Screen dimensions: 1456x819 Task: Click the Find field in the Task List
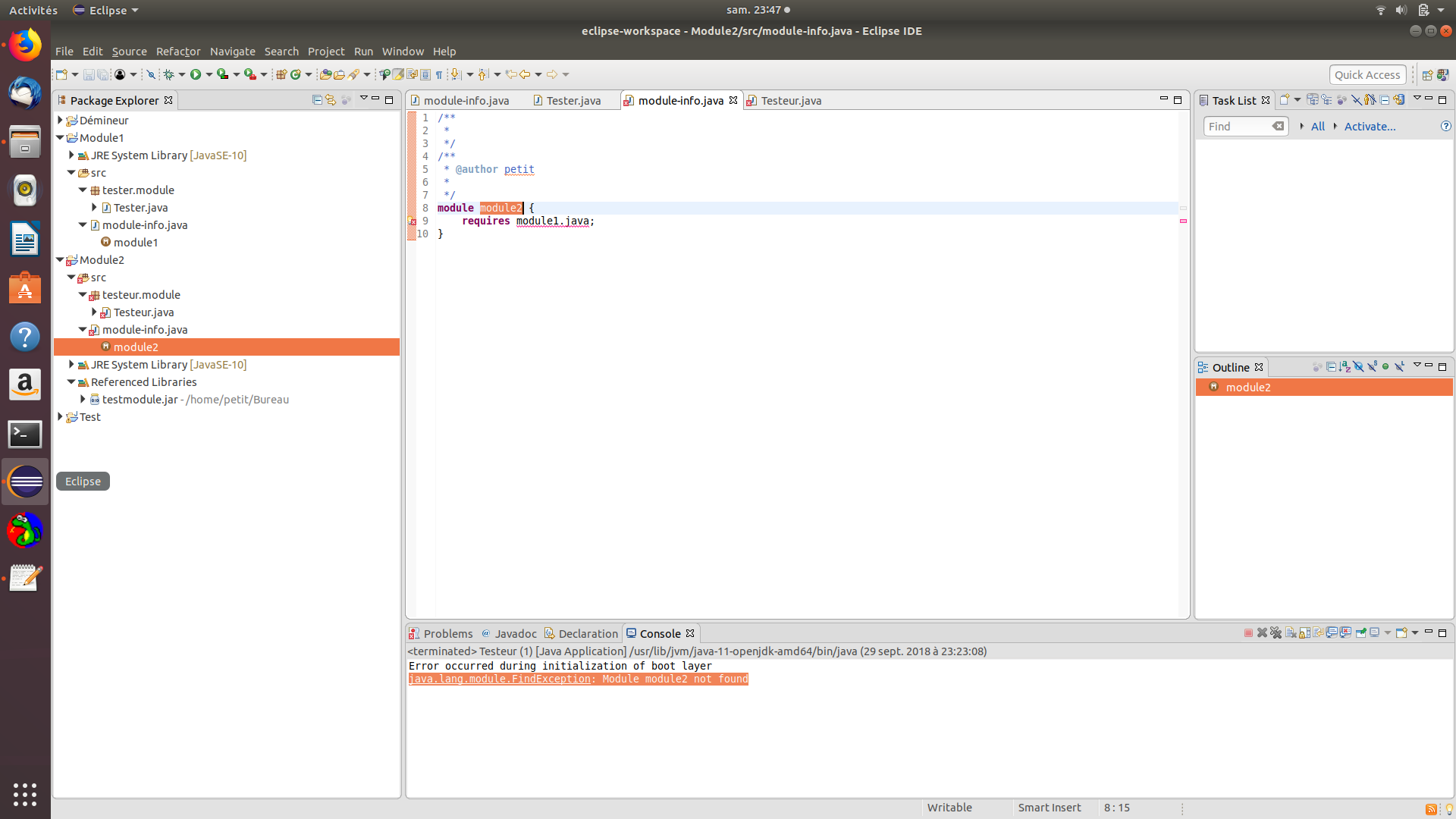(1238, 127)
